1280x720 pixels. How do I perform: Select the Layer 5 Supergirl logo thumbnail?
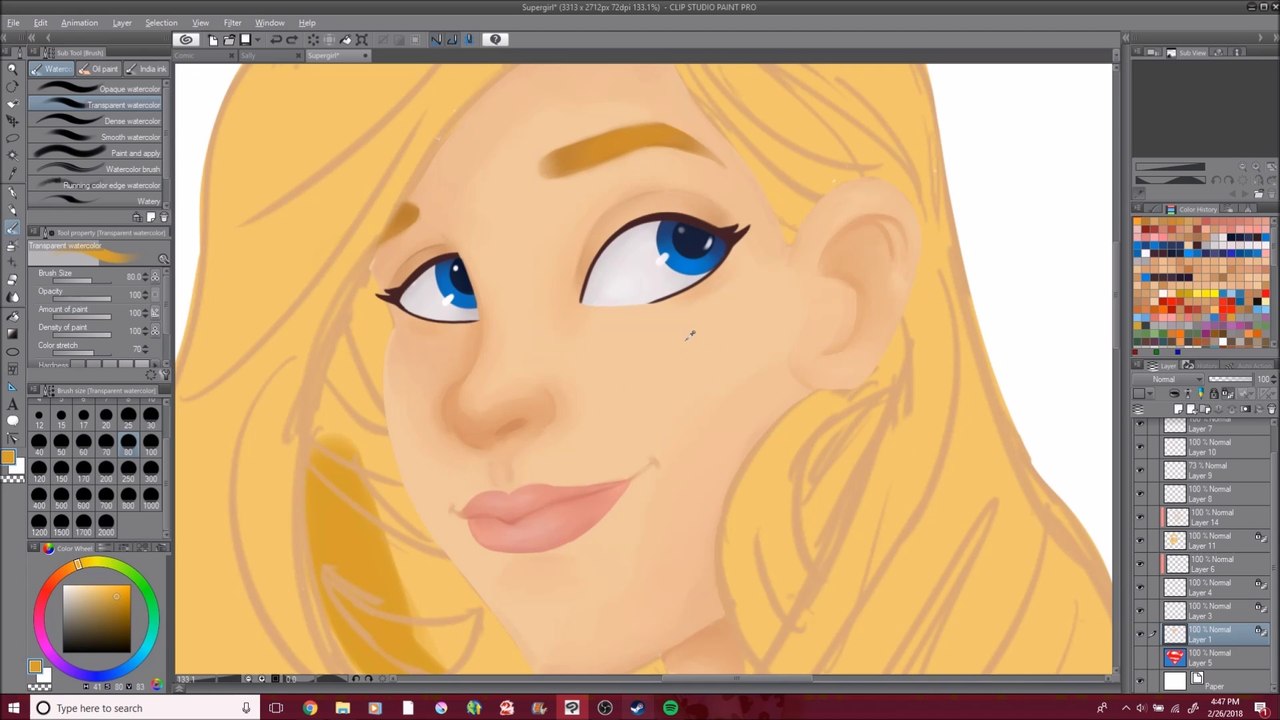coord(1175,657)
